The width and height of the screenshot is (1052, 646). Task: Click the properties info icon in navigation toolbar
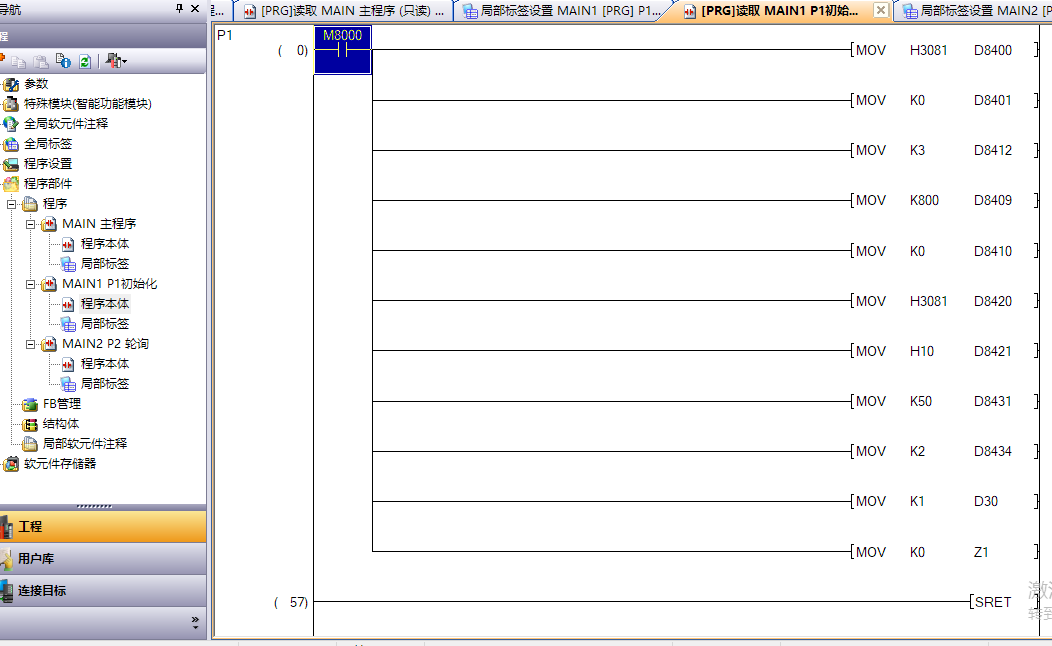click(63, 61)
